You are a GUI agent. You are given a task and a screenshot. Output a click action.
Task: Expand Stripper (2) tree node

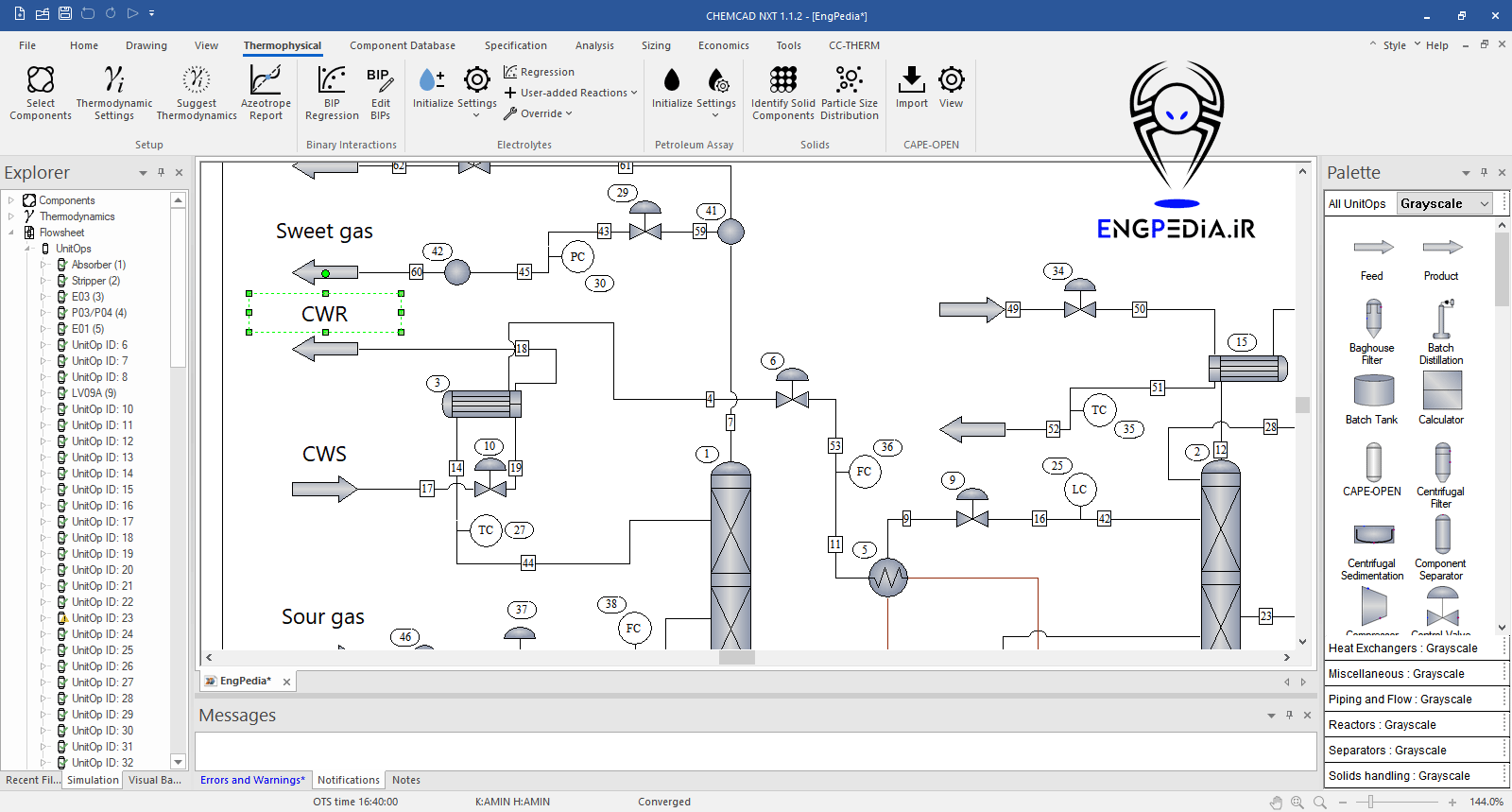43,281
